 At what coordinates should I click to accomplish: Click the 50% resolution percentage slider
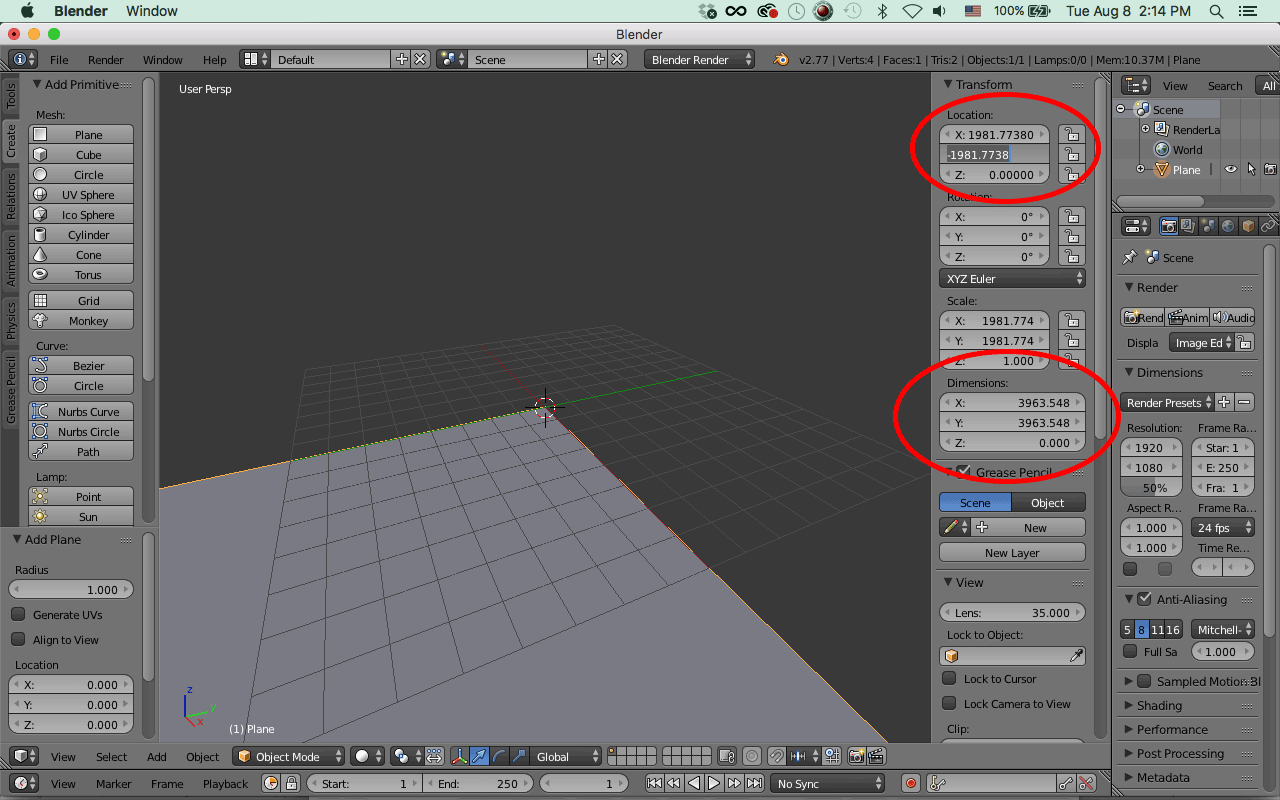pyautogui.click(x=1149, y=488)
